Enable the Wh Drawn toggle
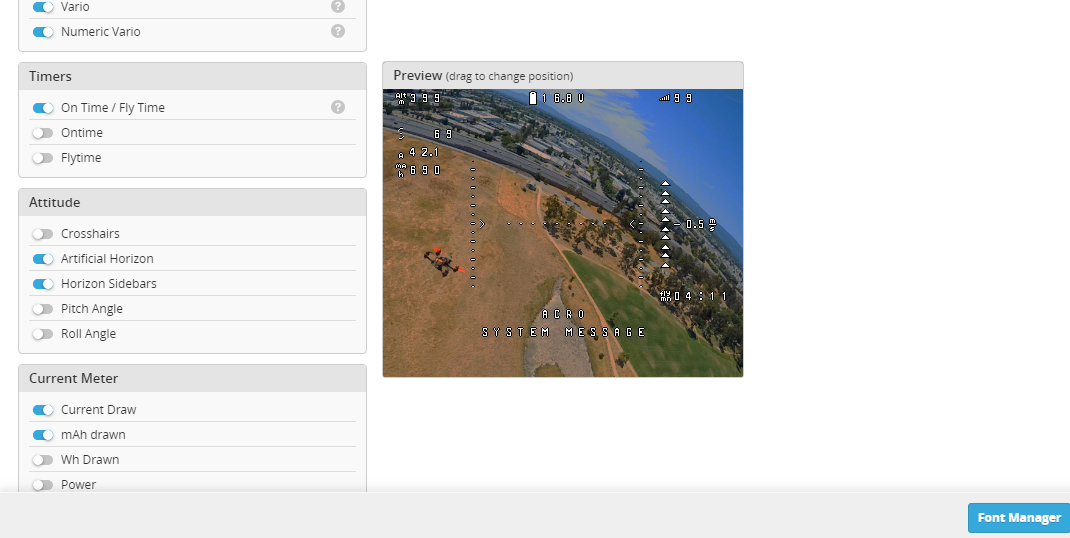The width and height of the screenshot is (1070, 538). 43,459
